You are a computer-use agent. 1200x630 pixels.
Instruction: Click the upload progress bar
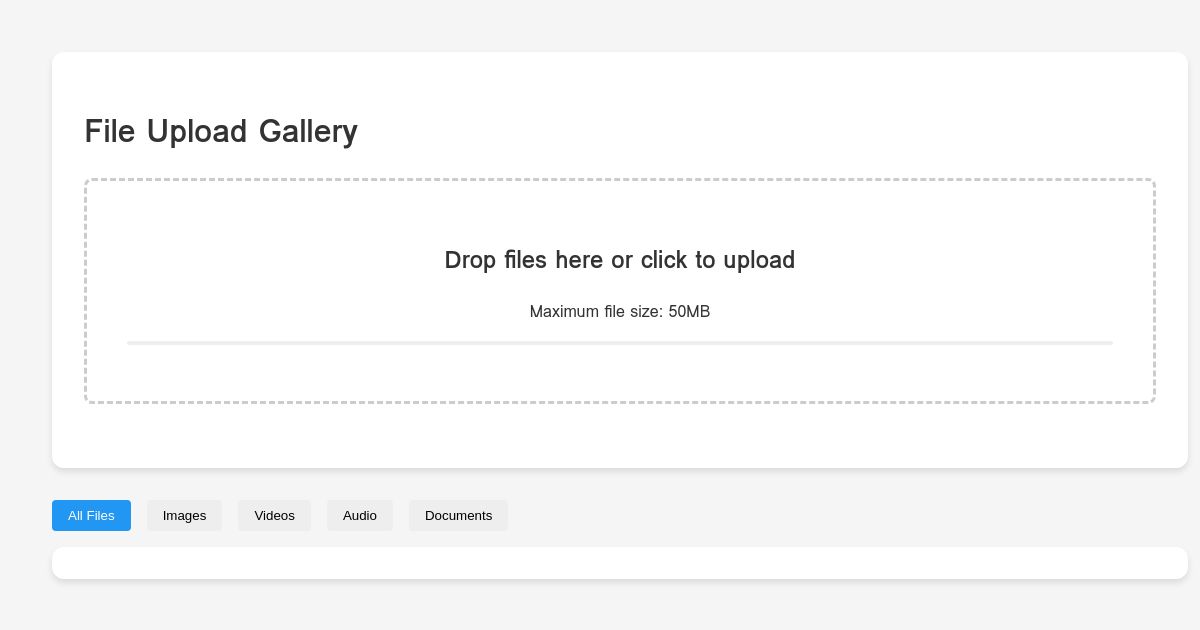[619, 343]
